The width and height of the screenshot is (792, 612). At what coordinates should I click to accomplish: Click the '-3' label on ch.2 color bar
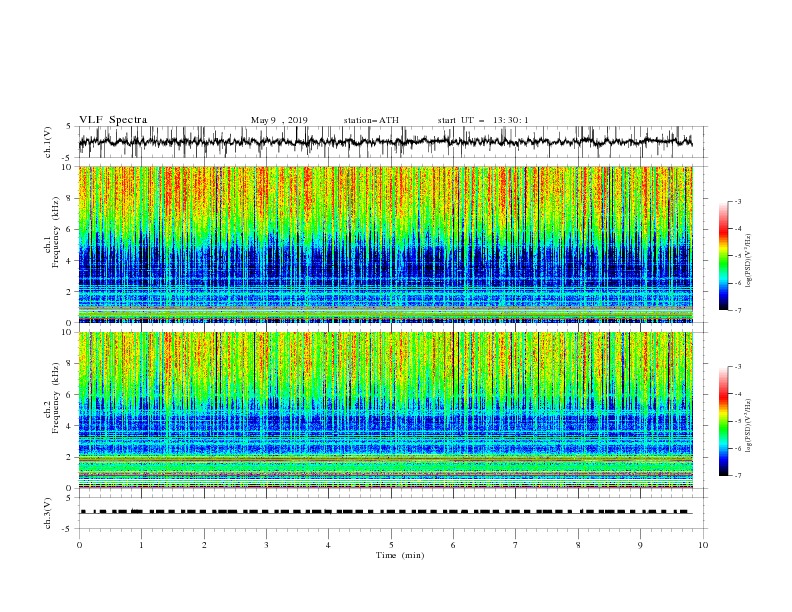click(x=738, y=367)
